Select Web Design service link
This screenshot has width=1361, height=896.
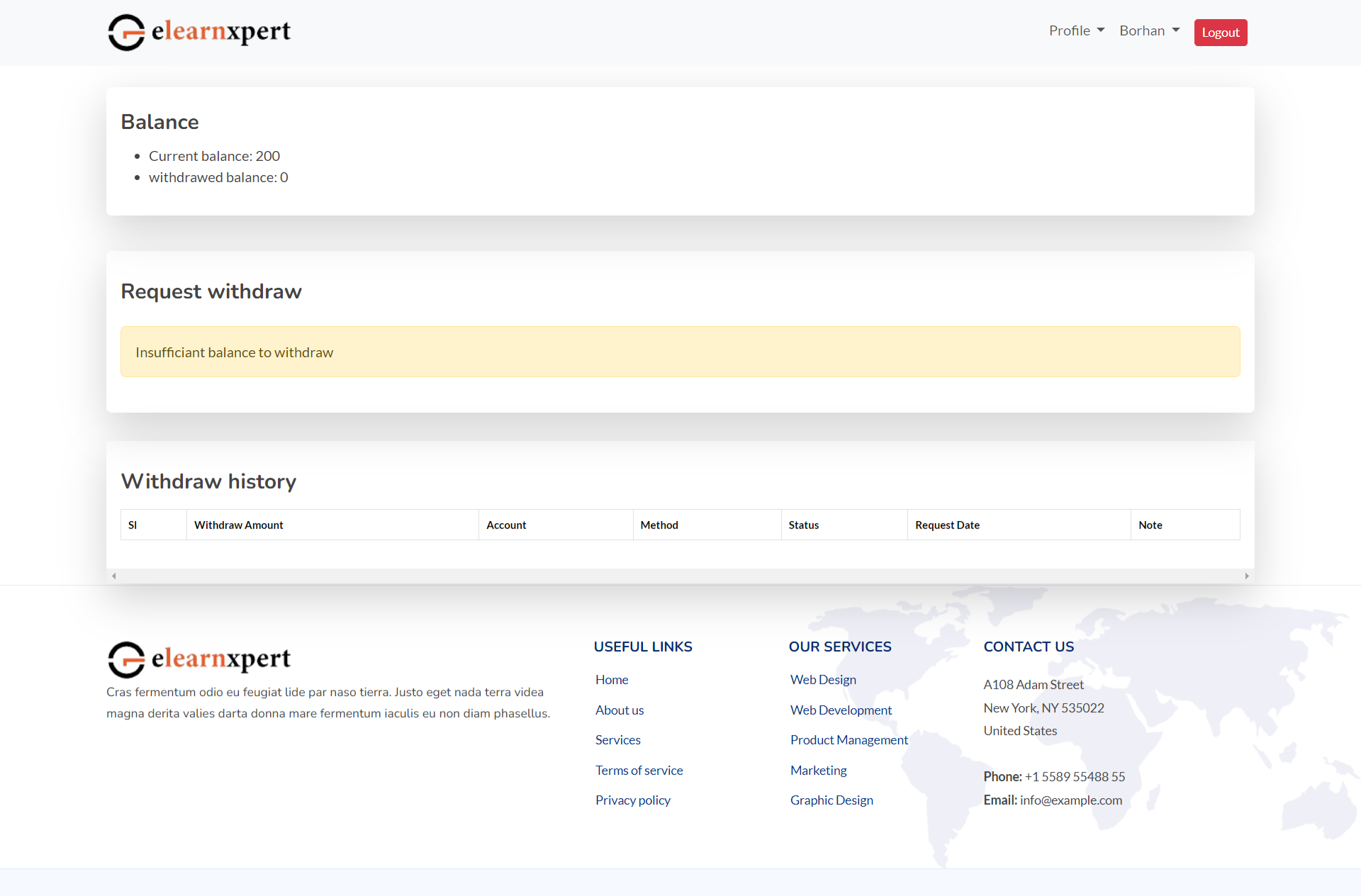(823, 680)
